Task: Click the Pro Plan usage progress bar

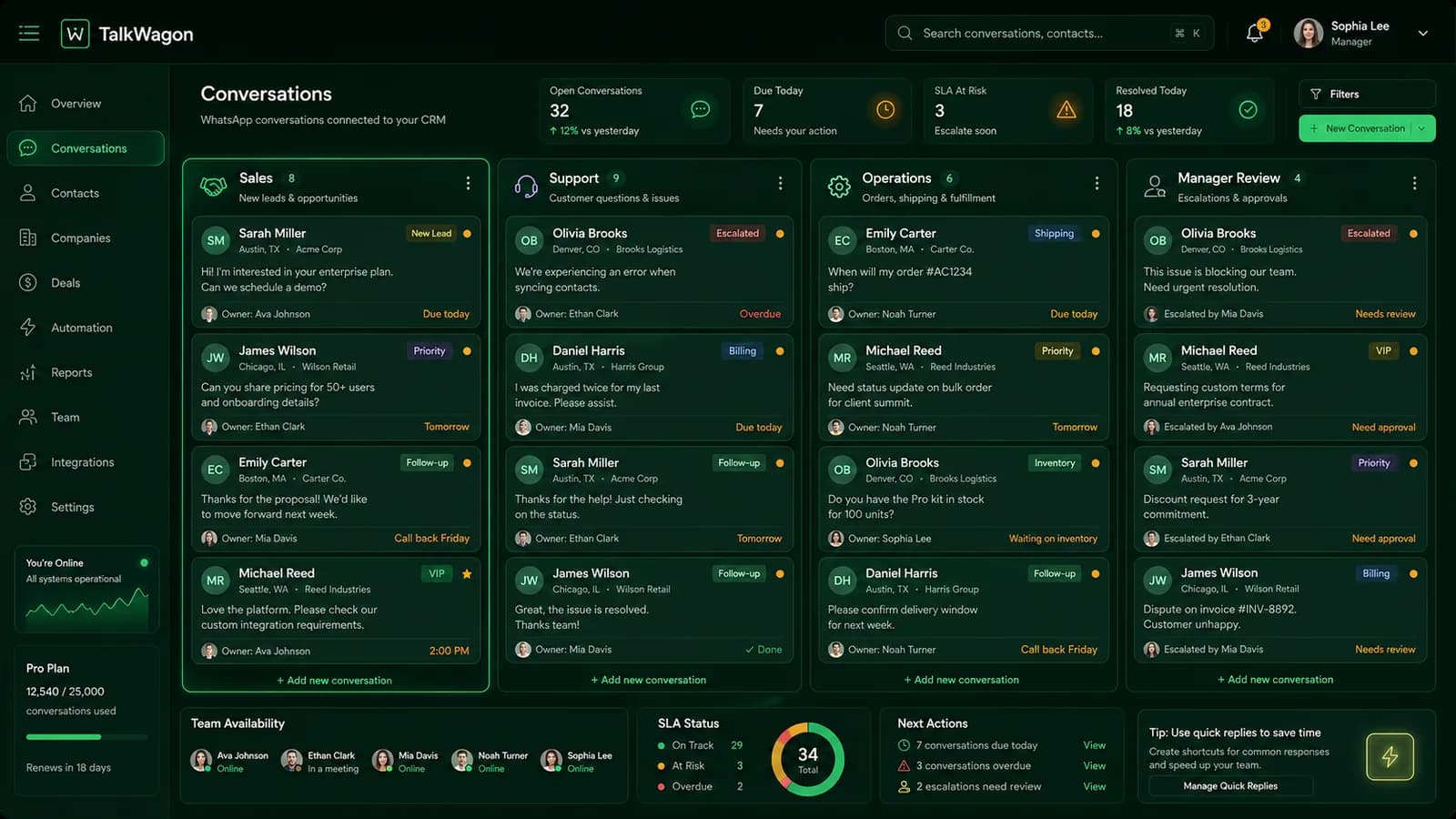Action: click(x=86, y=736)
